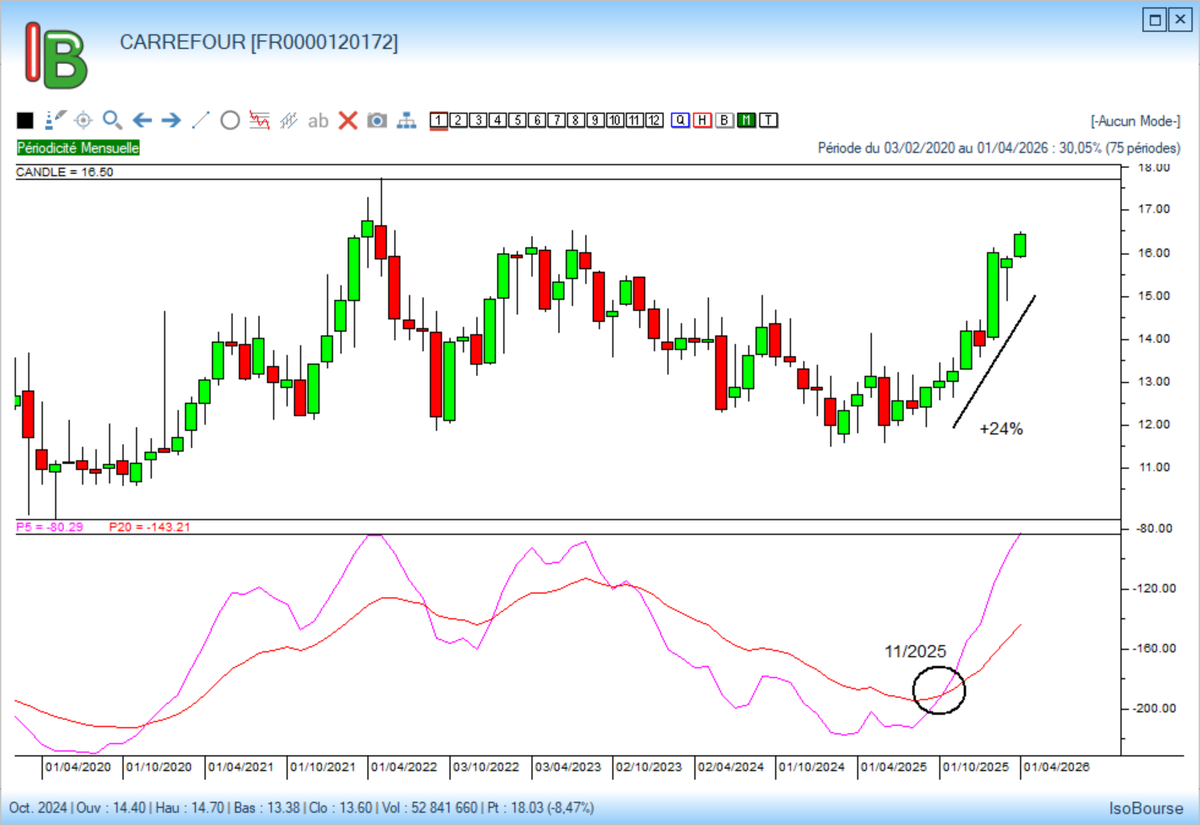Switch to H weekly periodicity
Image resolution: width=1200 pixels, height=825 pixels.
point(702,121)
